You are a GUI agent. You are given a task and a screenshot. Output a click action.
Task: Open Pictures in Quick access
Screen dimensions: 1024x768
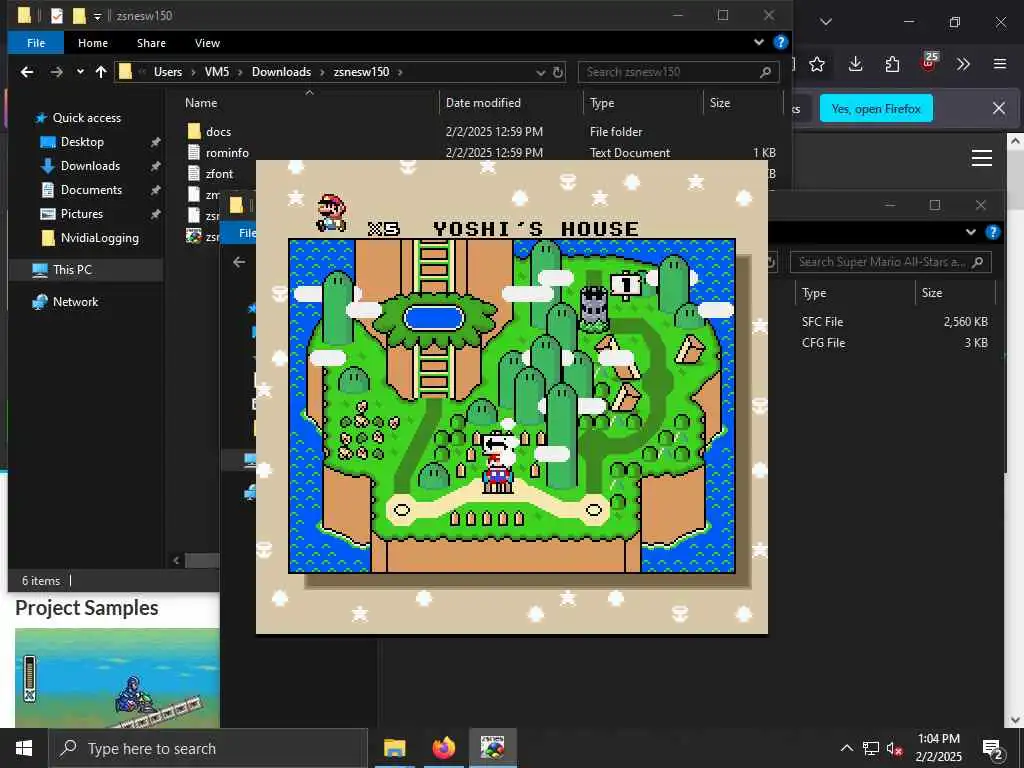click(x=82, y=214)
